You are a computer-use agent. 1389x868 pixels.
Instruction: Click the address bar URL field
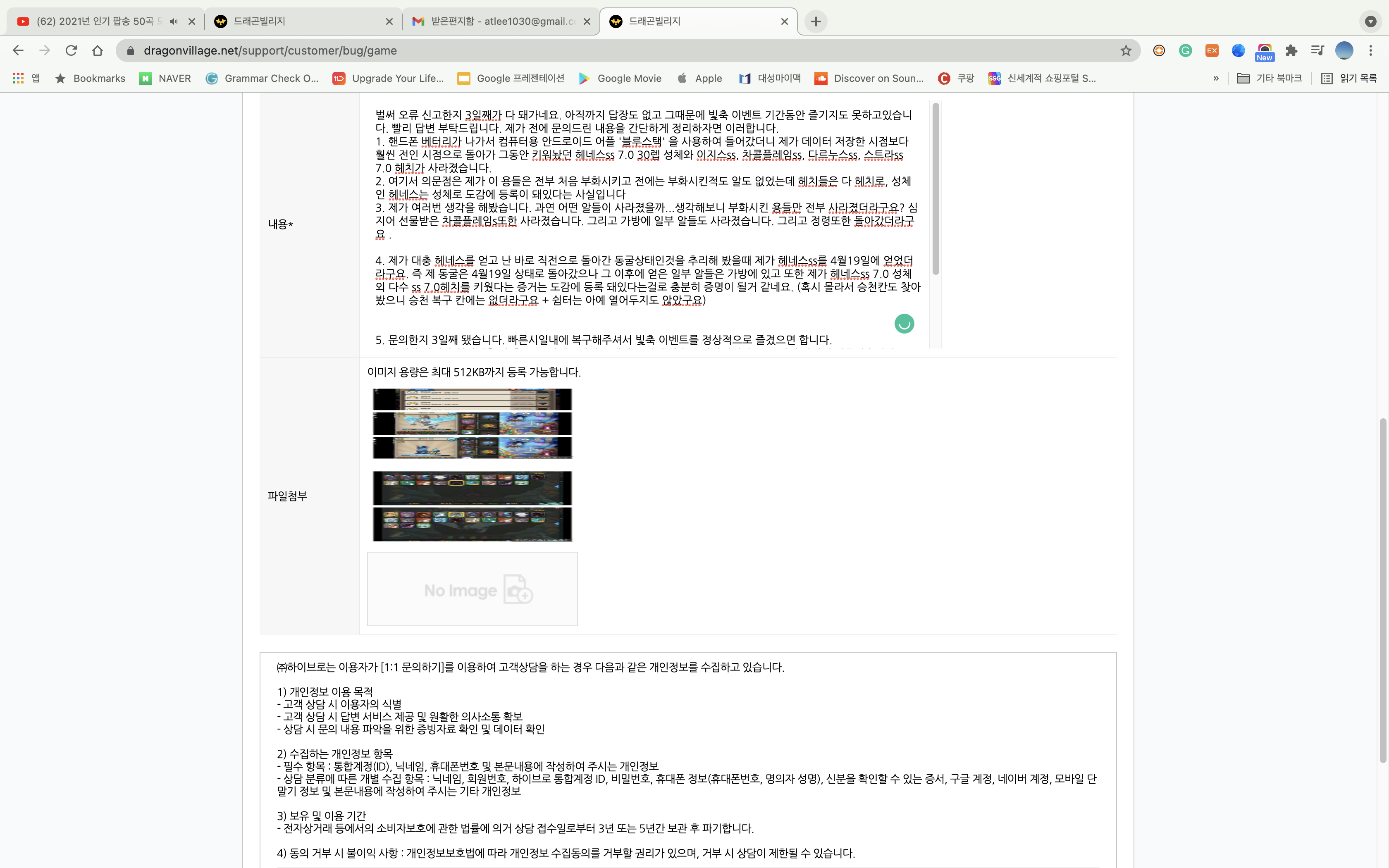(574, 50)
